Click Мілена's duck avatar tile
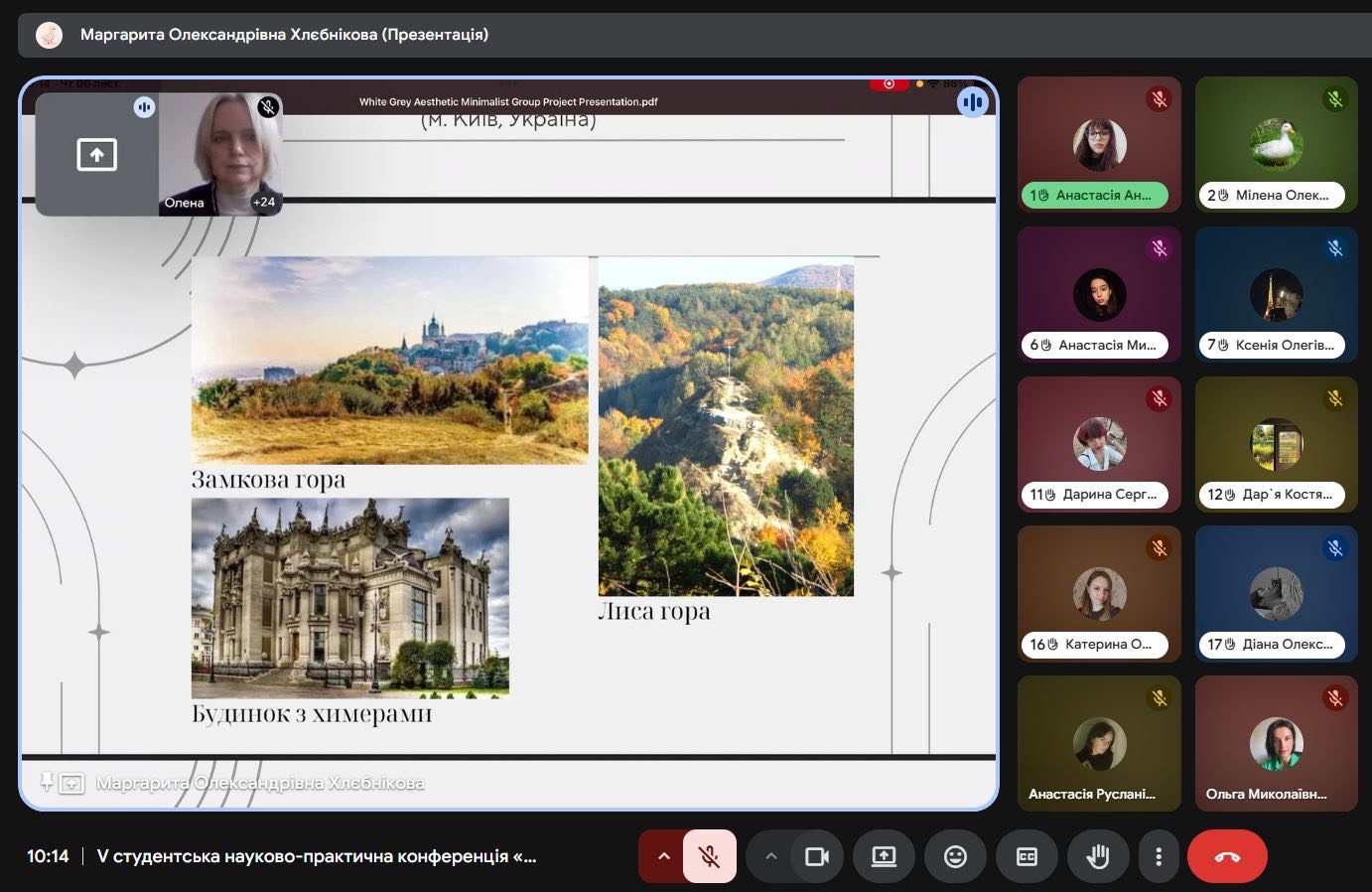This screenshot has width=1372, height=892. tap(1276, 144)
